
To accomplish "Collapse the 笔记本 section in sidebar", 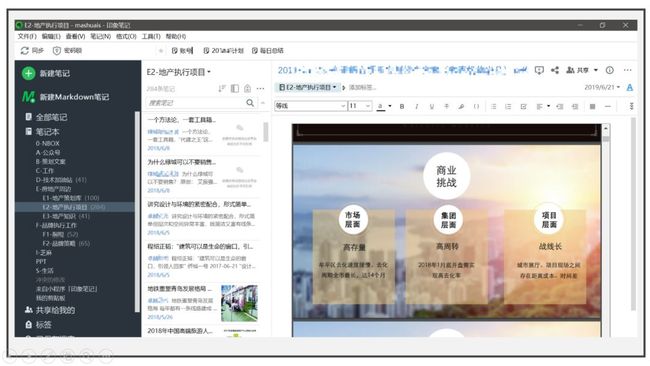I will 42,132.
